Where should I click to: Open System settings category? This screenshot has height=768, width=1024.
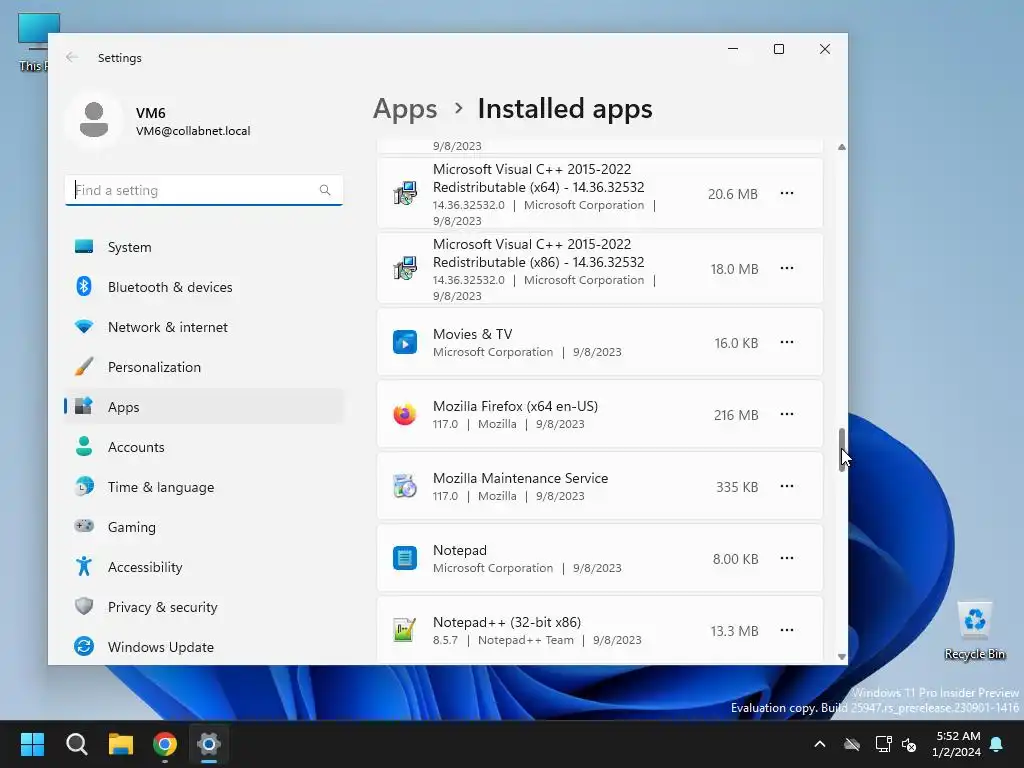click(203, 247)
